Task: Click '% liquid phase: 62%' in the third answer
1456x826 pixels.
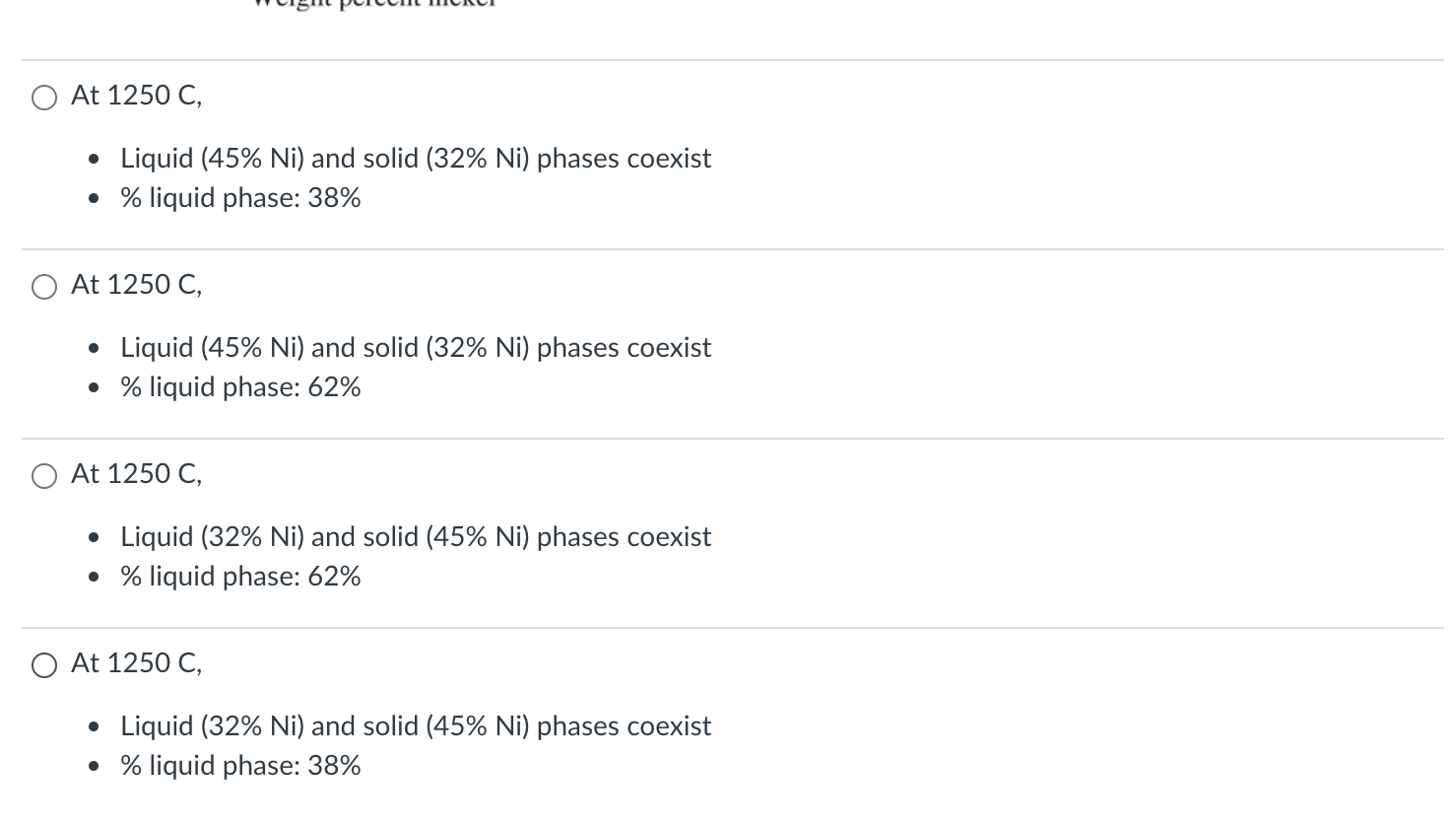Action: 240,577
